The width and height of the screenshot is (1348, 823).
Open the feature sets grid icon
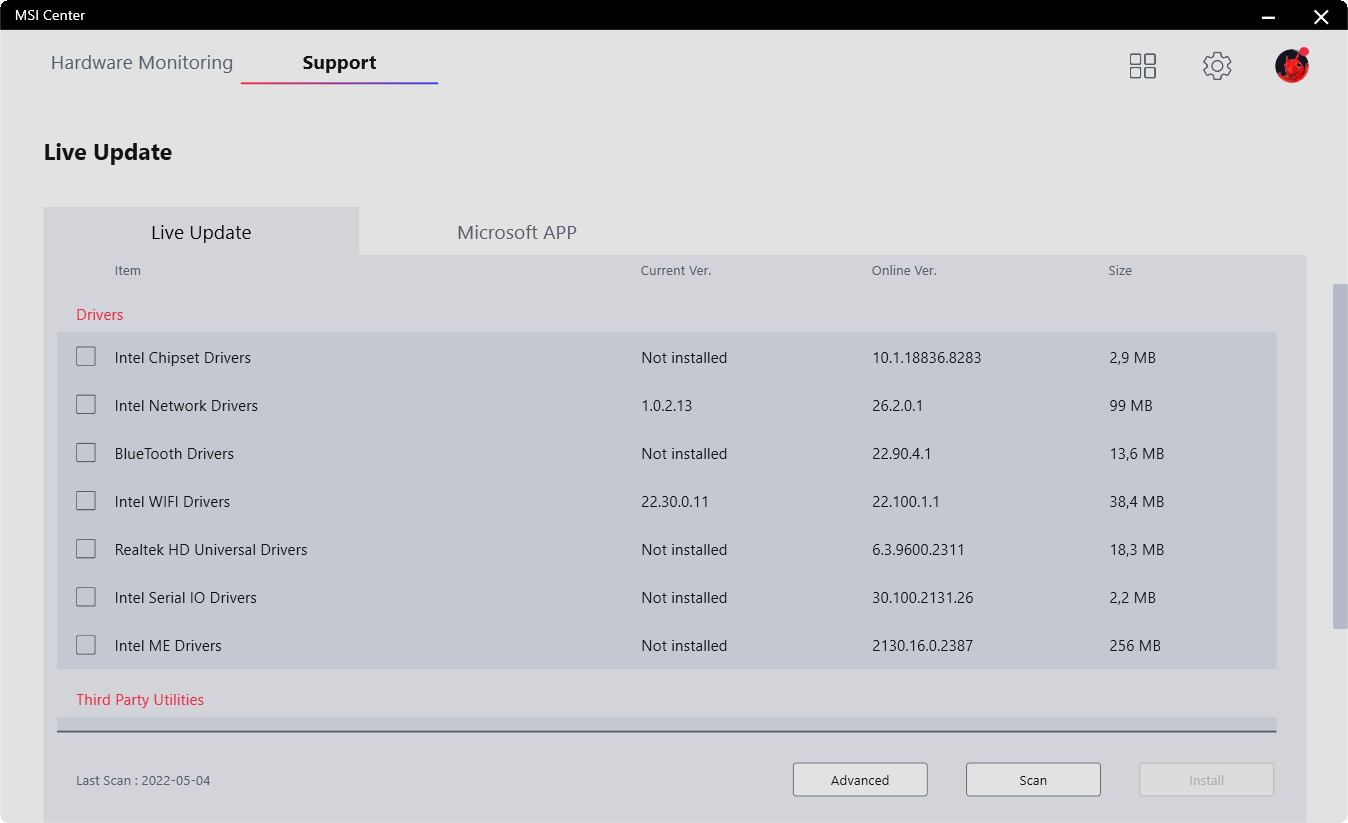pos(1143,66)
